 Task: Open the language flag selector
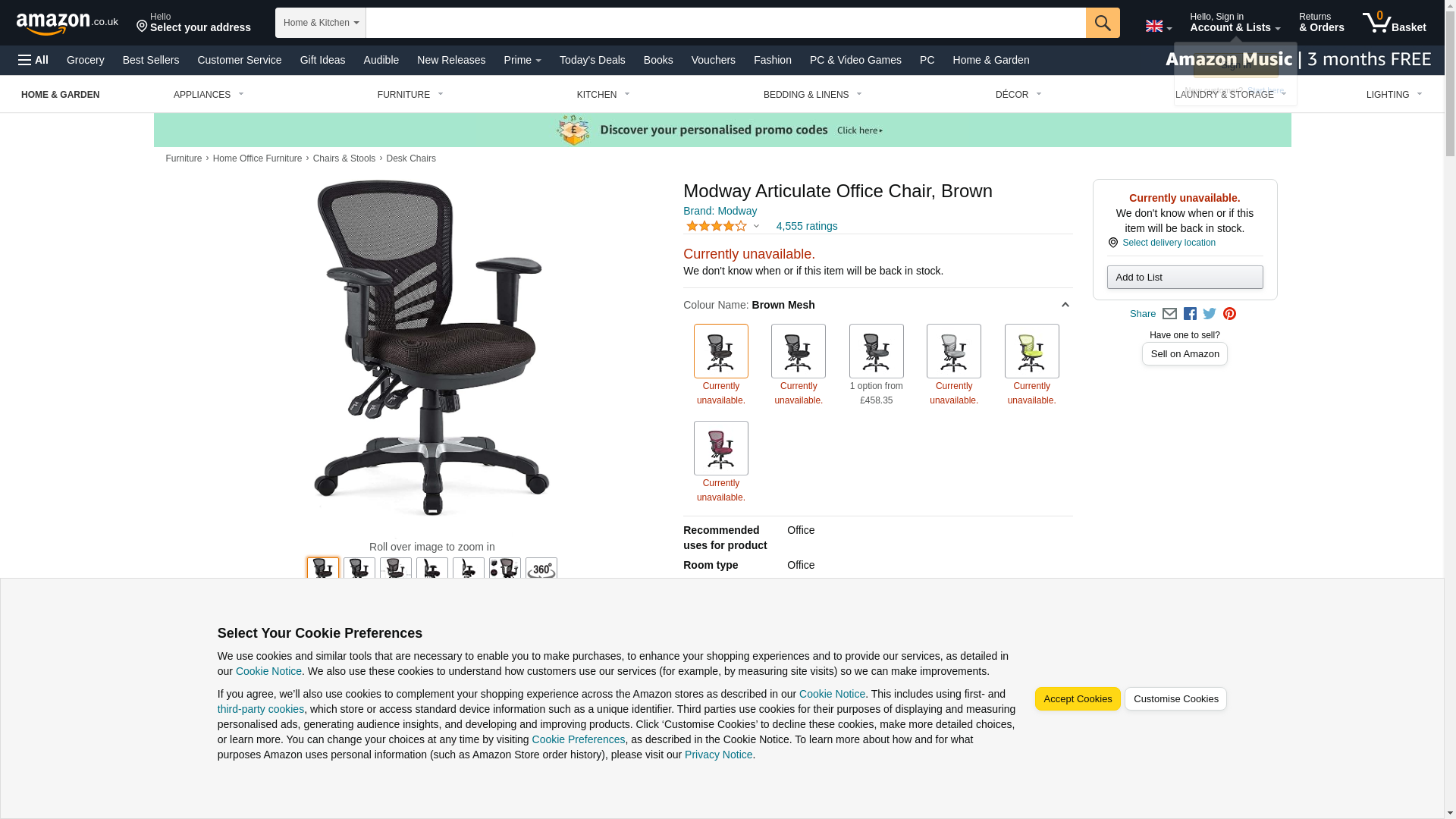pos(1158,27)
